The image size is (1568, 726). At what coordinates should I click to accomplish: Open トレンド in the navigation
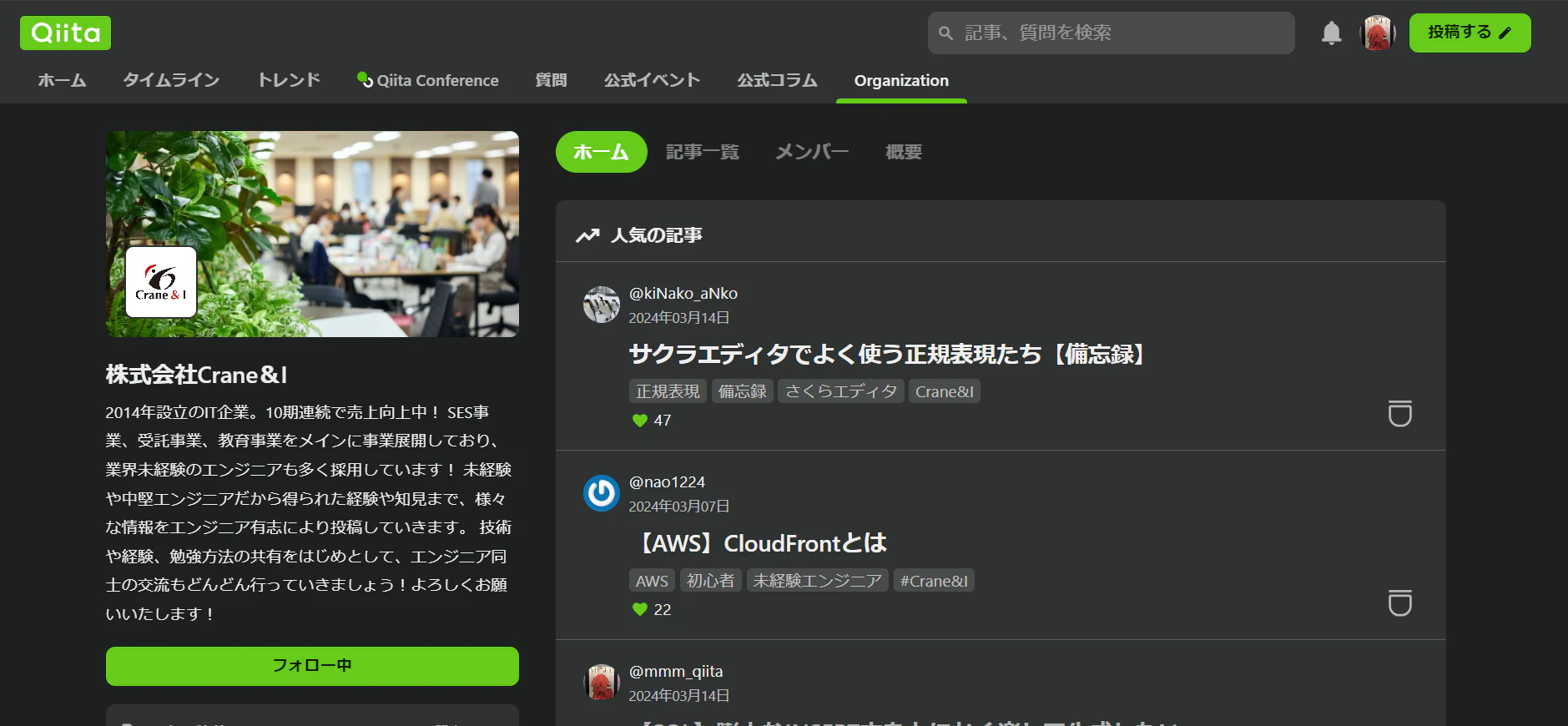(289, 80)
